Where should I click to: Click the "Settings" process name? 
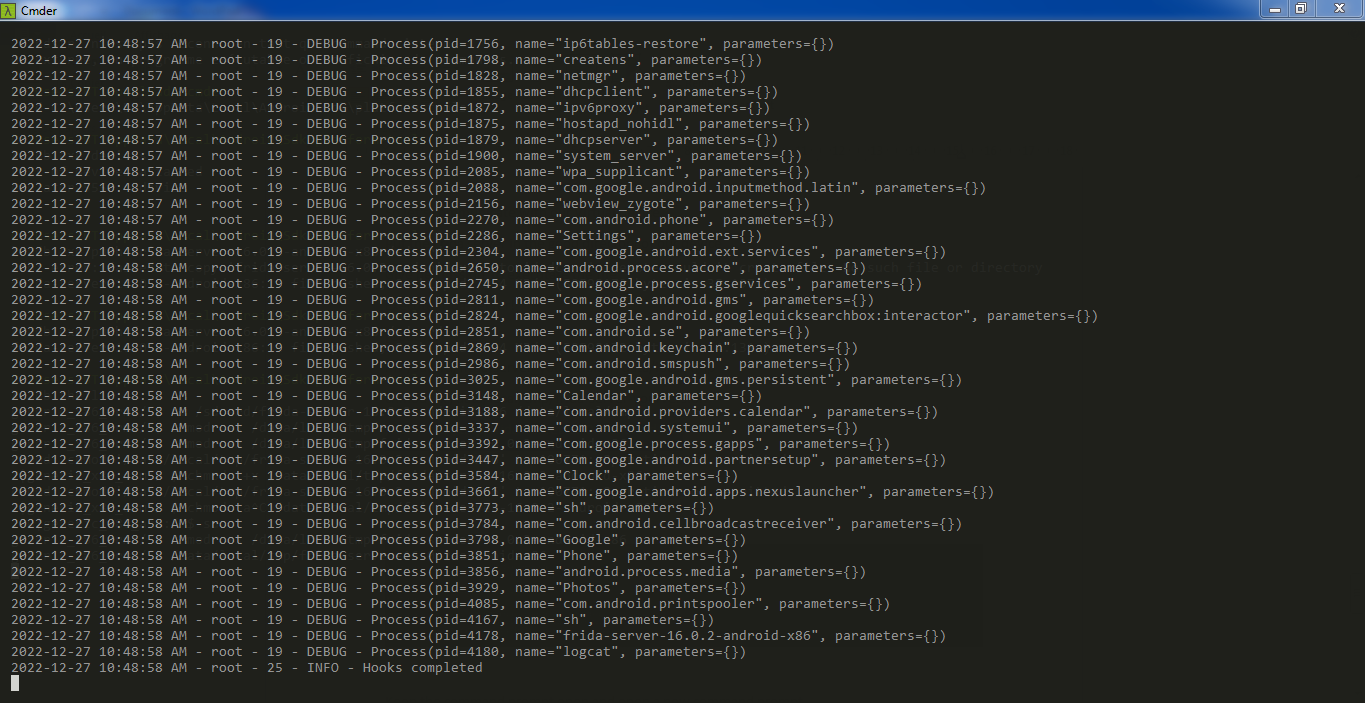[595, 236]
